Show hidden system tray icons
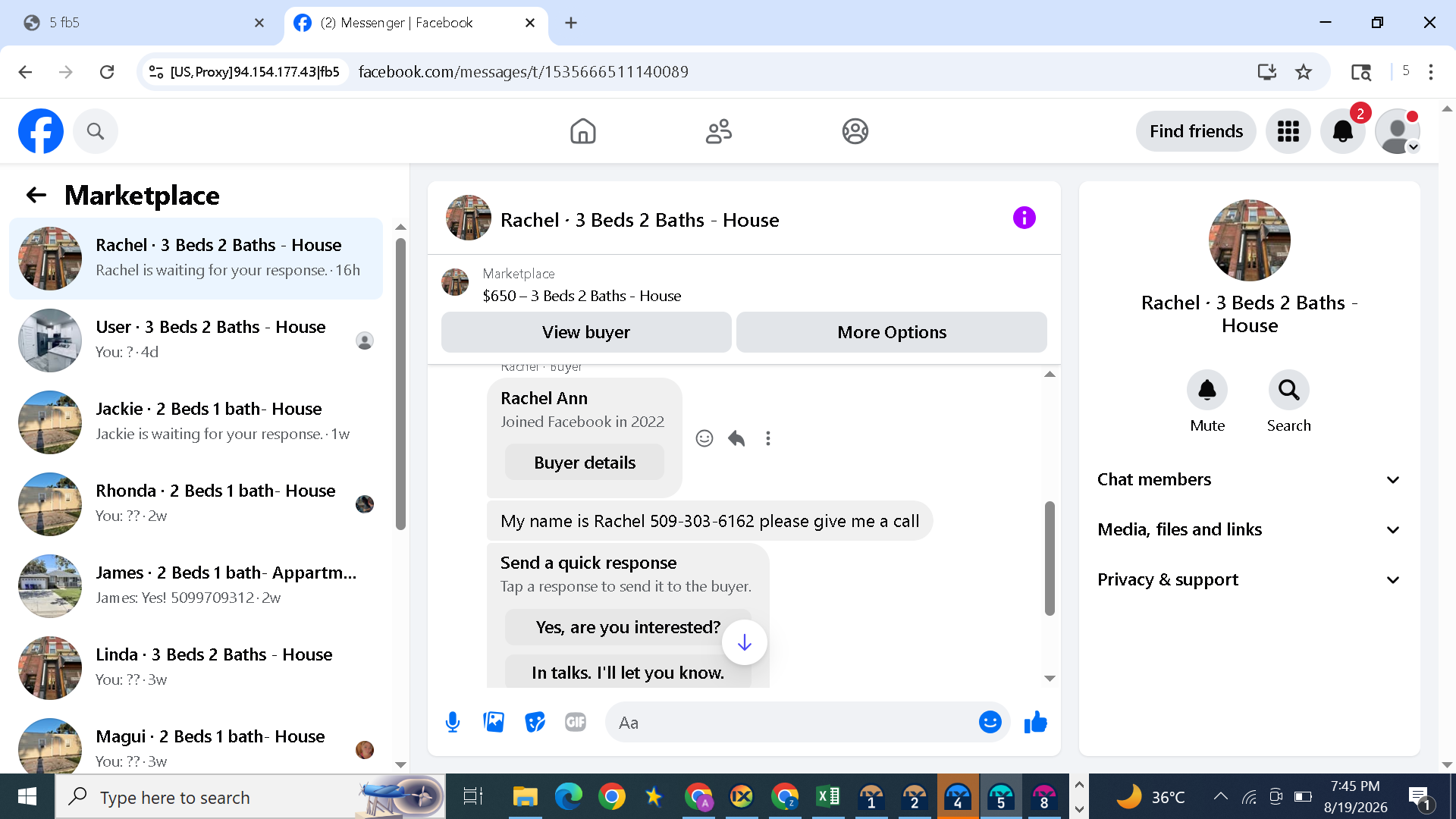1456x819 pixels. coord(1220,796)
